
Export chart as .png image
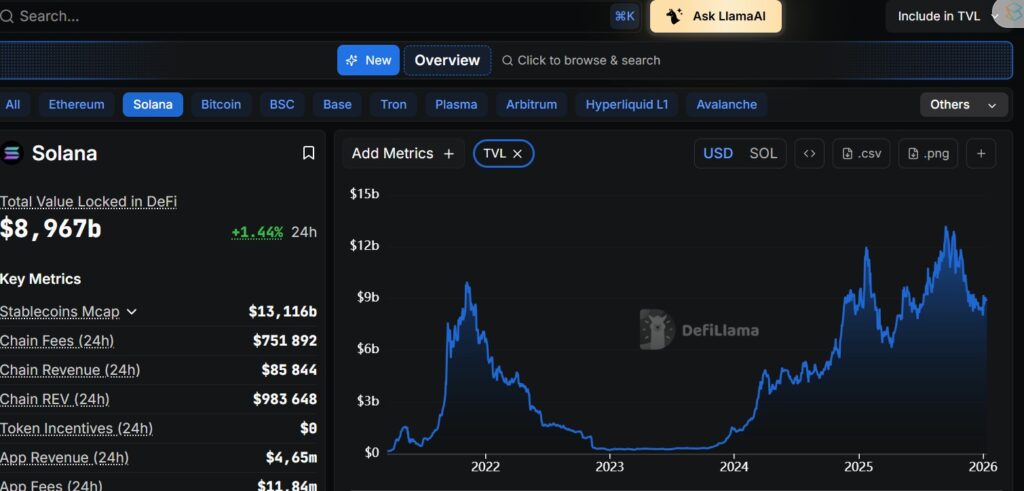coord(927,153)
